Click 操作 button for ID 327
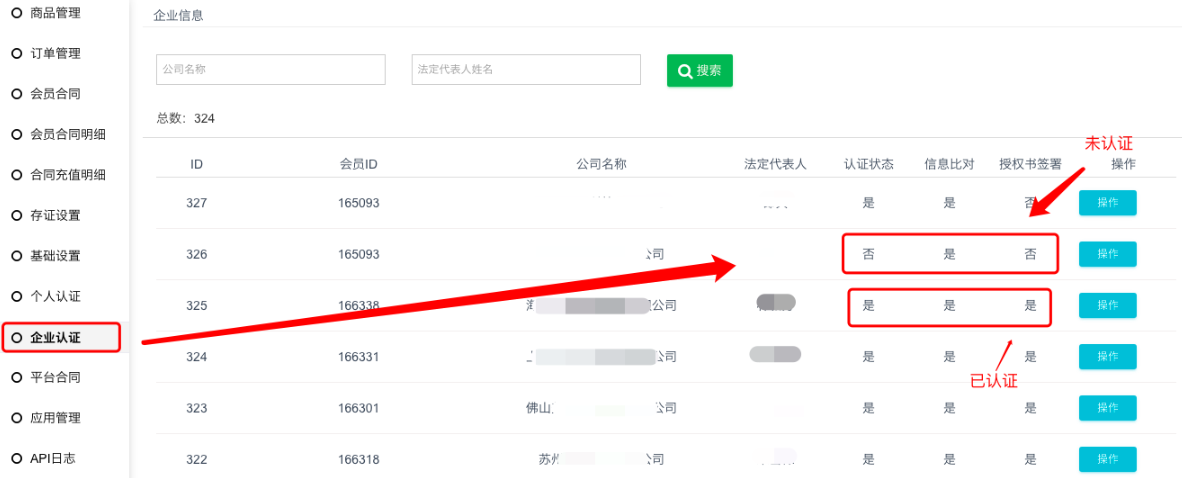 (1107, 203)
